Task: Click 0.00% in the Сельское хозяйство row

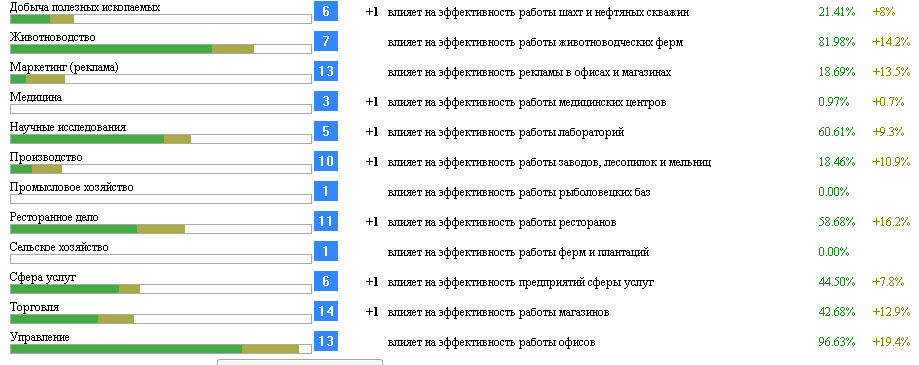Action: click(x=833, y=253)
